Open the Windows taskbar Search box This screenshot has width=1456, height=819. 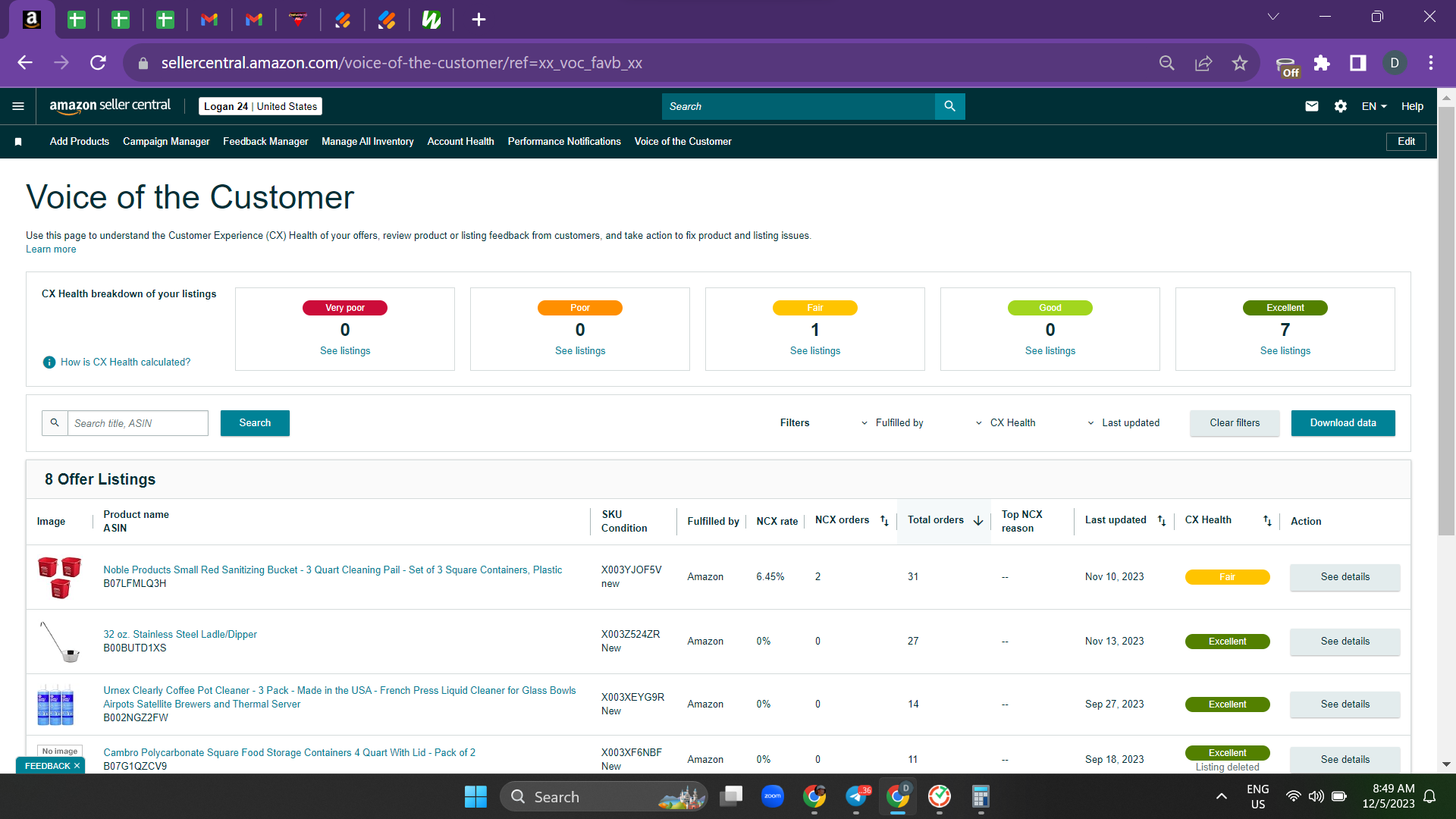click(x=604, y=796)
